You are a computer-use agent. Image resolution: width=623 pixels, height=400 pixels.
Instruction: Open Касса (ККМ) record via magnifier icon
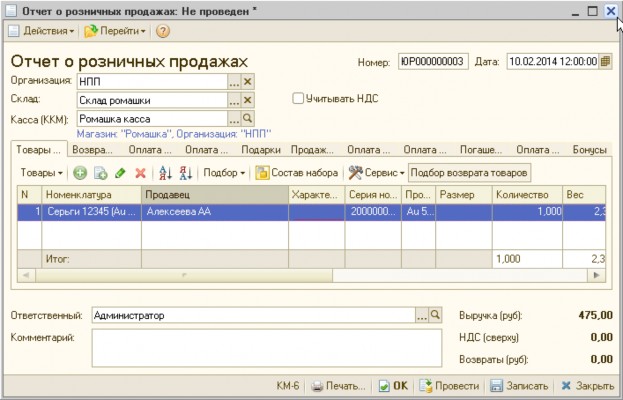click(x=248, y=118)
